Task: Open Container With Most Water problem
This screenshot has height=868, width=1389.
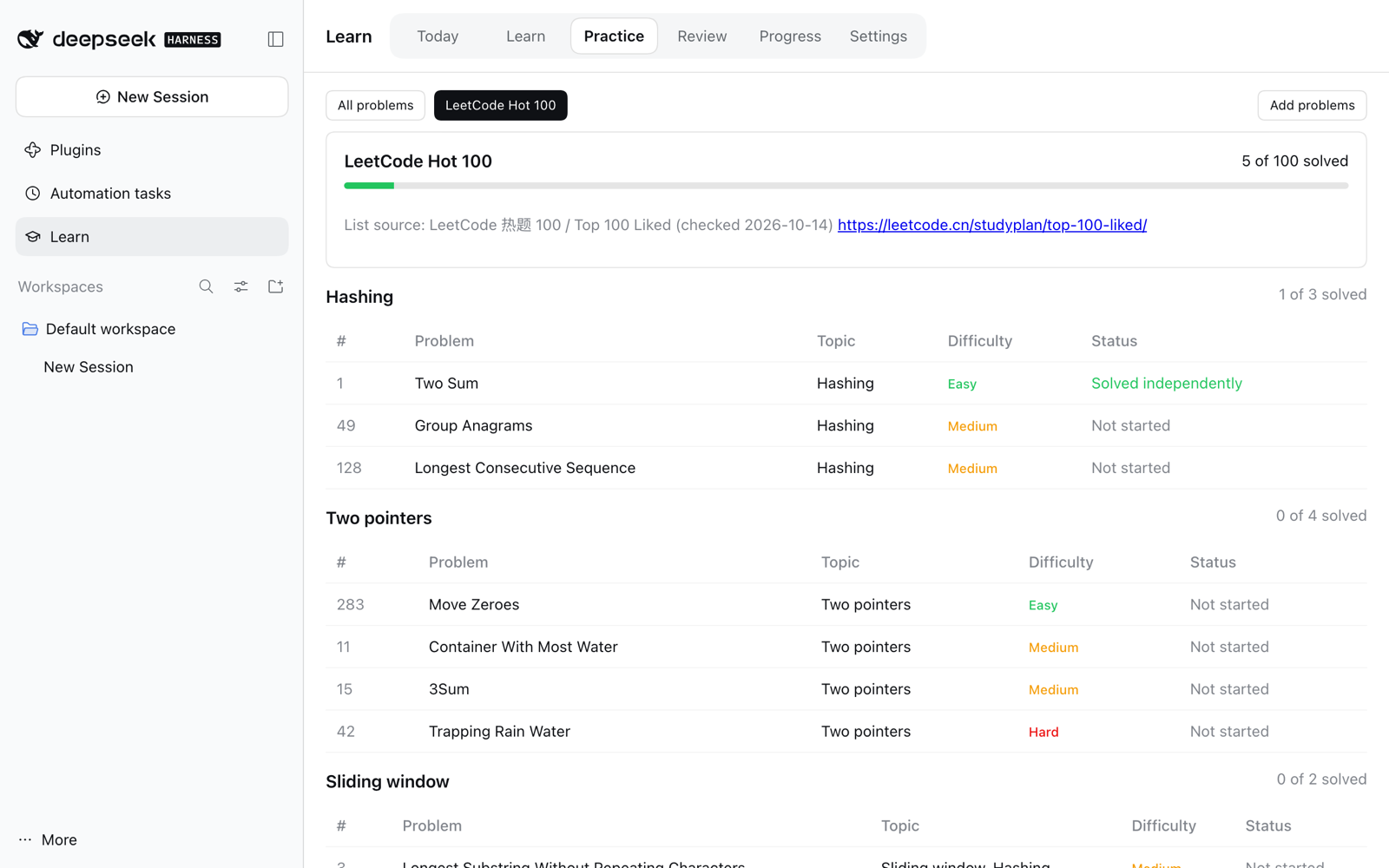Action: click(523, 648)
